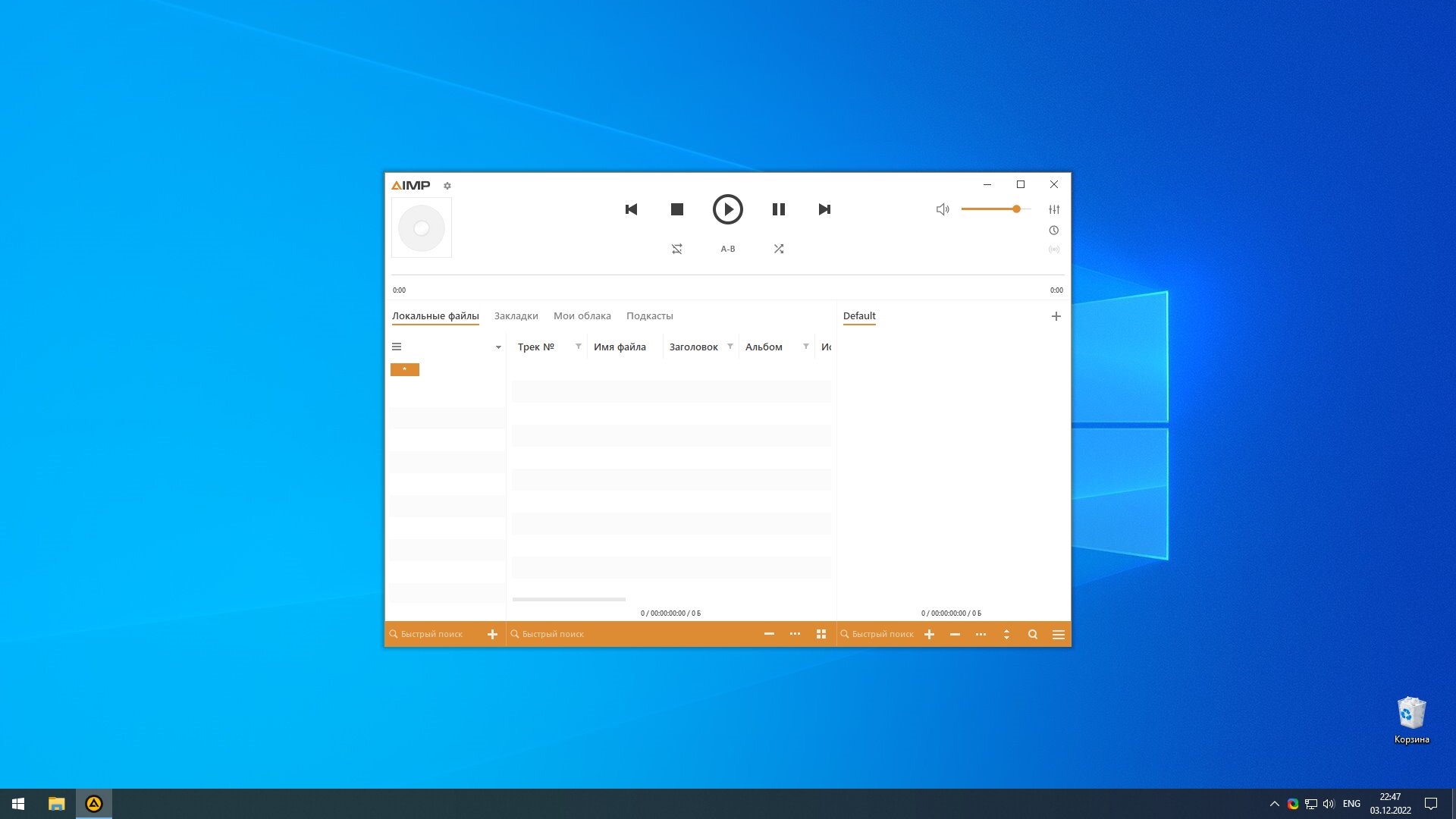Image resolution: width=1456 pixels, height=819 pixels.
Task: Open the Подкасты tab
Action: point(650,316)
